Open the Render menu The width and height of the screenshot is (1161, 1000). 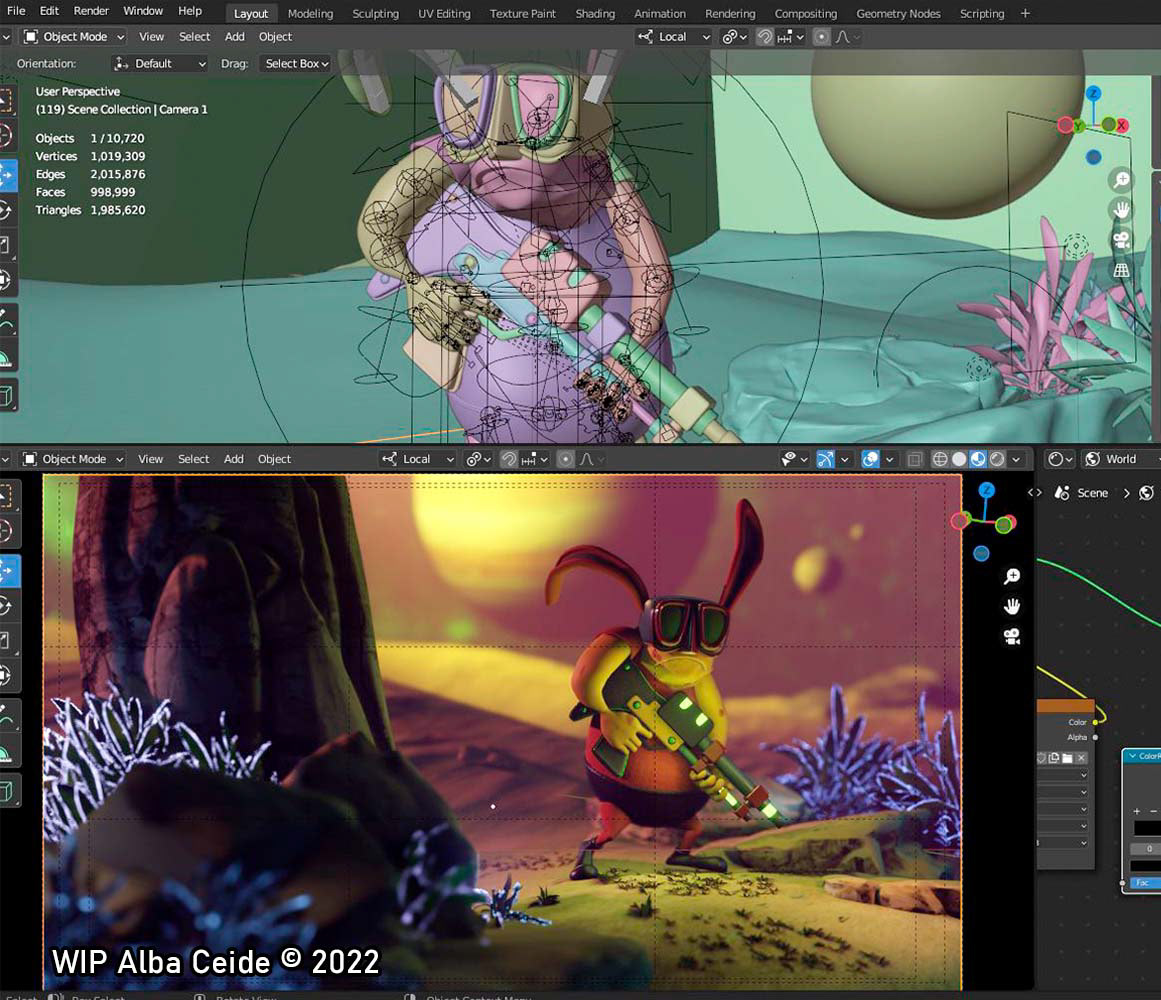(x=91, y=11)
